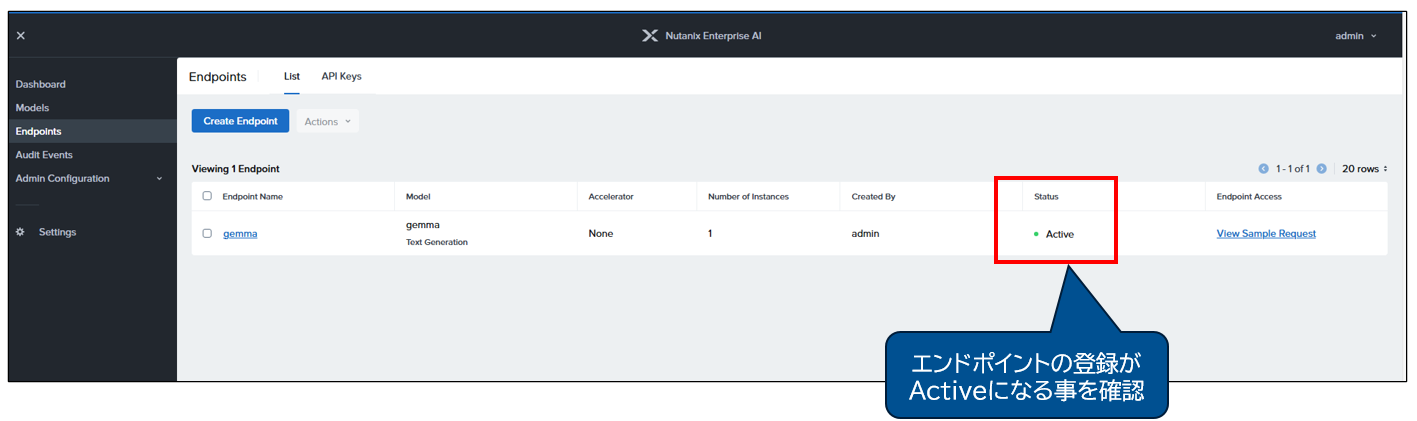1417x421 pixels.
Task: Click the green Active status dot
Action: pos(1036,234)
